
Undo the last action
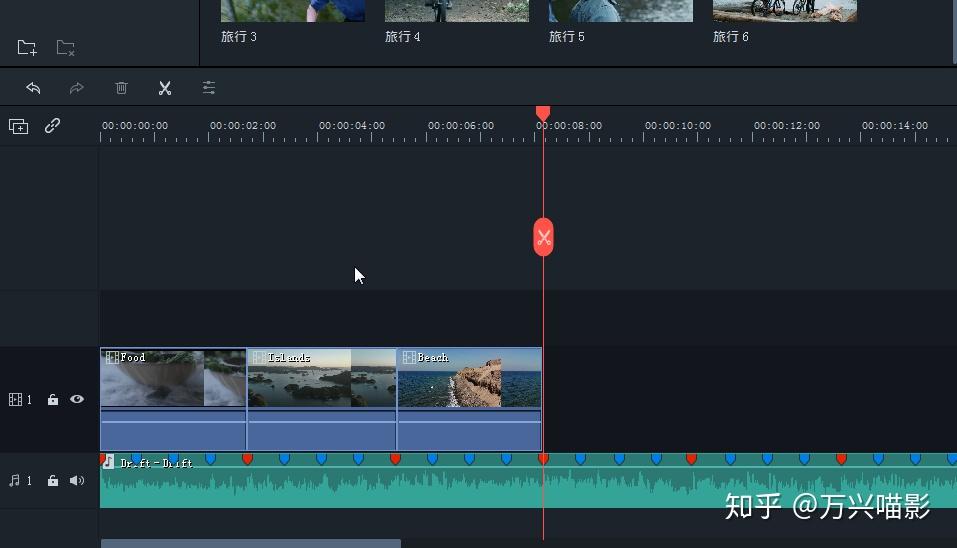(x=33, y=88)
